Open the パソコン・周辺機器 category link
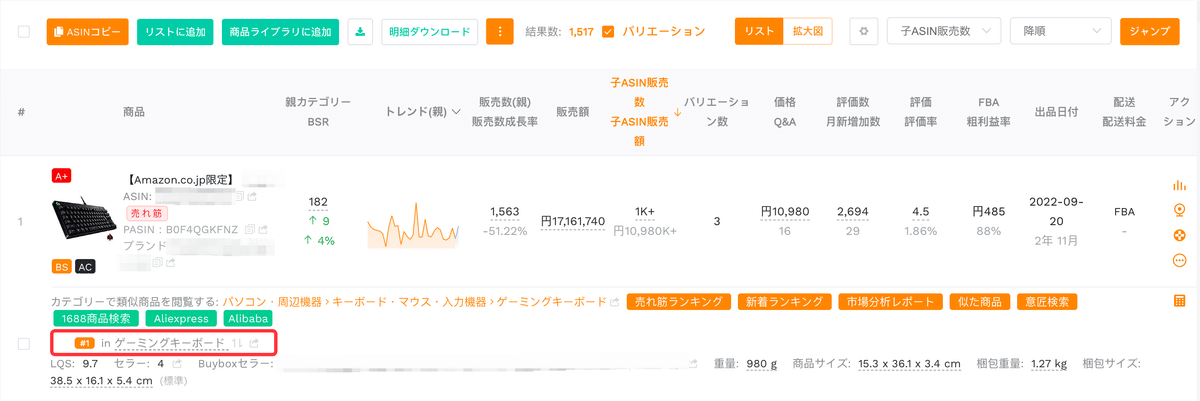1200x401 pixels. [x=271, y=302]
